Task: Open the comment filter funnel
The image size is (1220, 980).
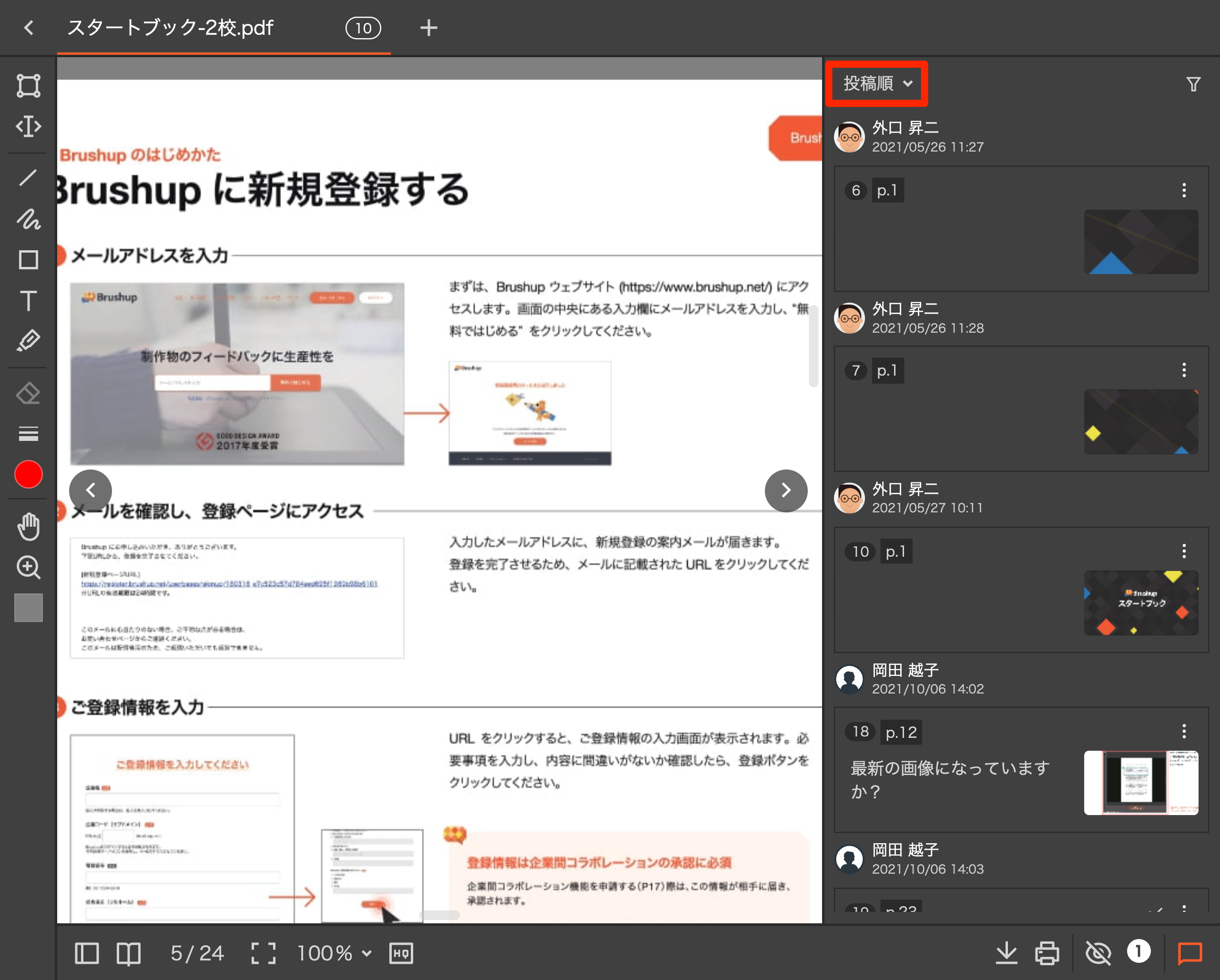Action: (x=1193, y=84)
